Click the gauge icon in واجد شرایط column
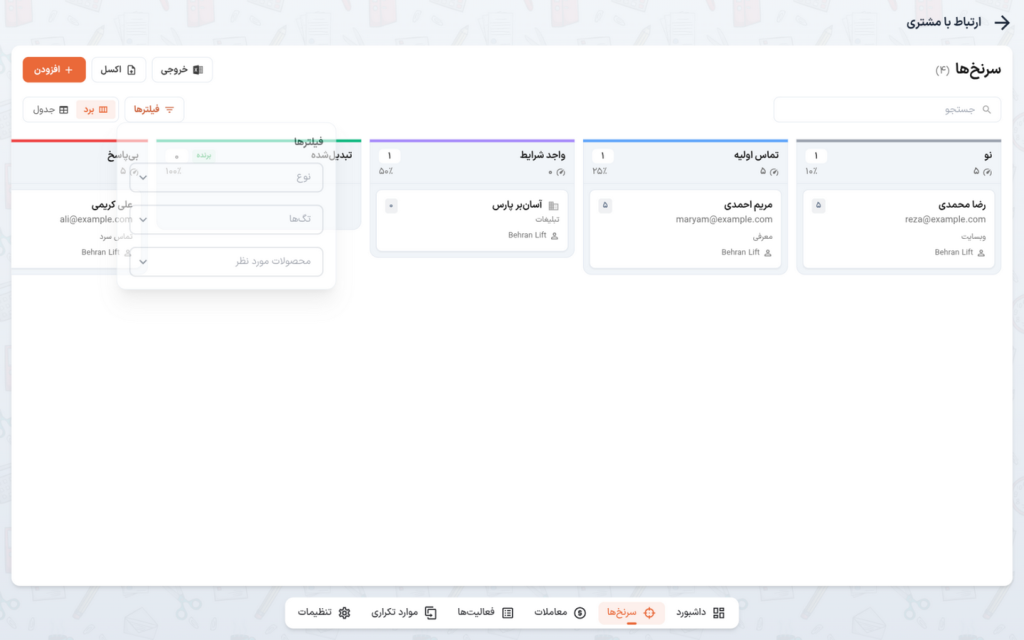The image size is (1024, 640). click(x=560, y=172)
